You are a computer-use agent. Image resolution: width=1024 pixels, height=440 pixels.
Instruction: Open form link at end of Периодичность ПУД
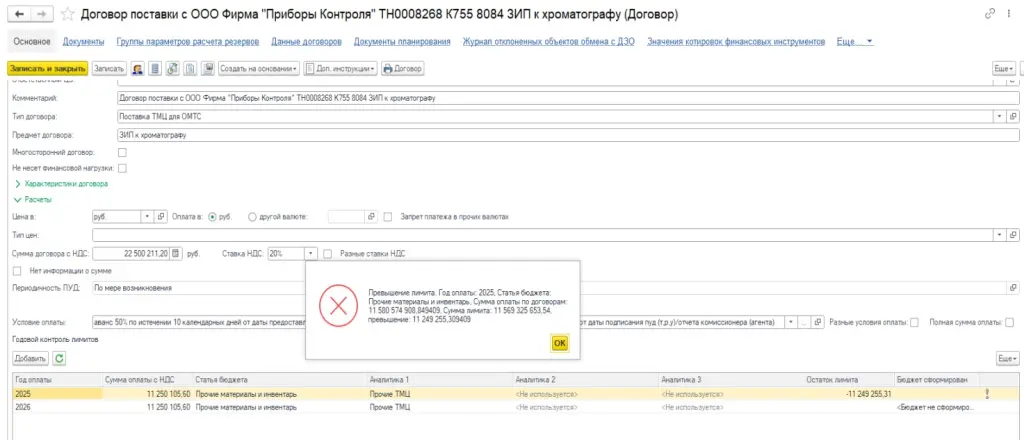tap(1014, 287)
